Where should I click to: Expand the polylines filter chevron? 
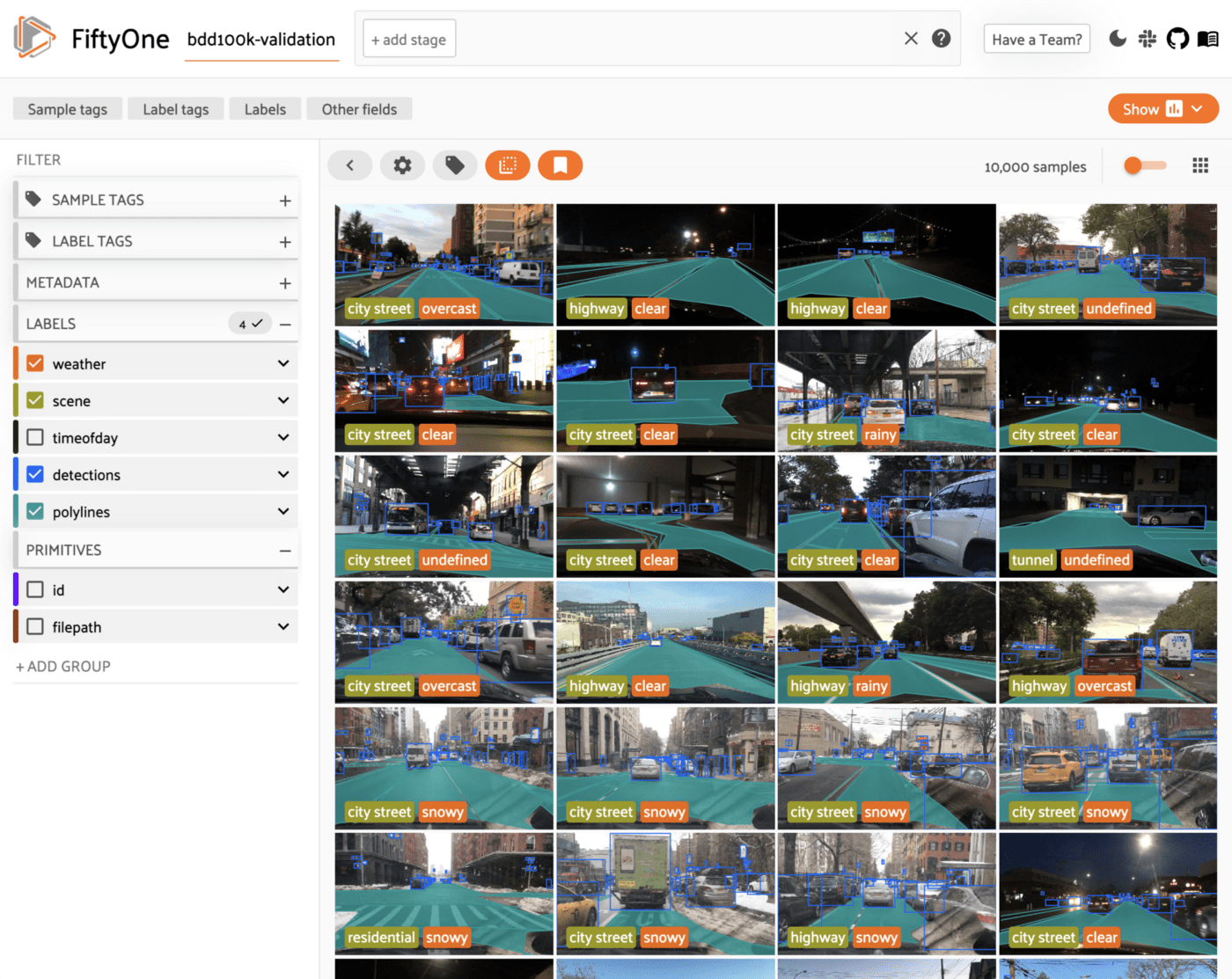(283, 511)
